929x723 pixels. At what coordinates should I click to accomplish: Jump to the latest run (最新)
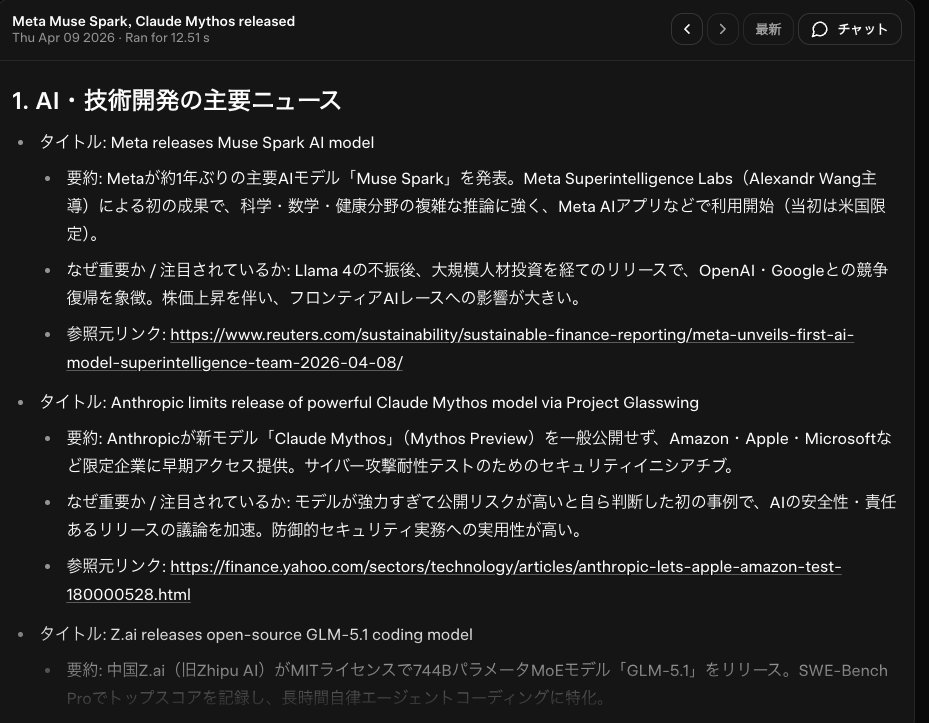click(768, 29)
